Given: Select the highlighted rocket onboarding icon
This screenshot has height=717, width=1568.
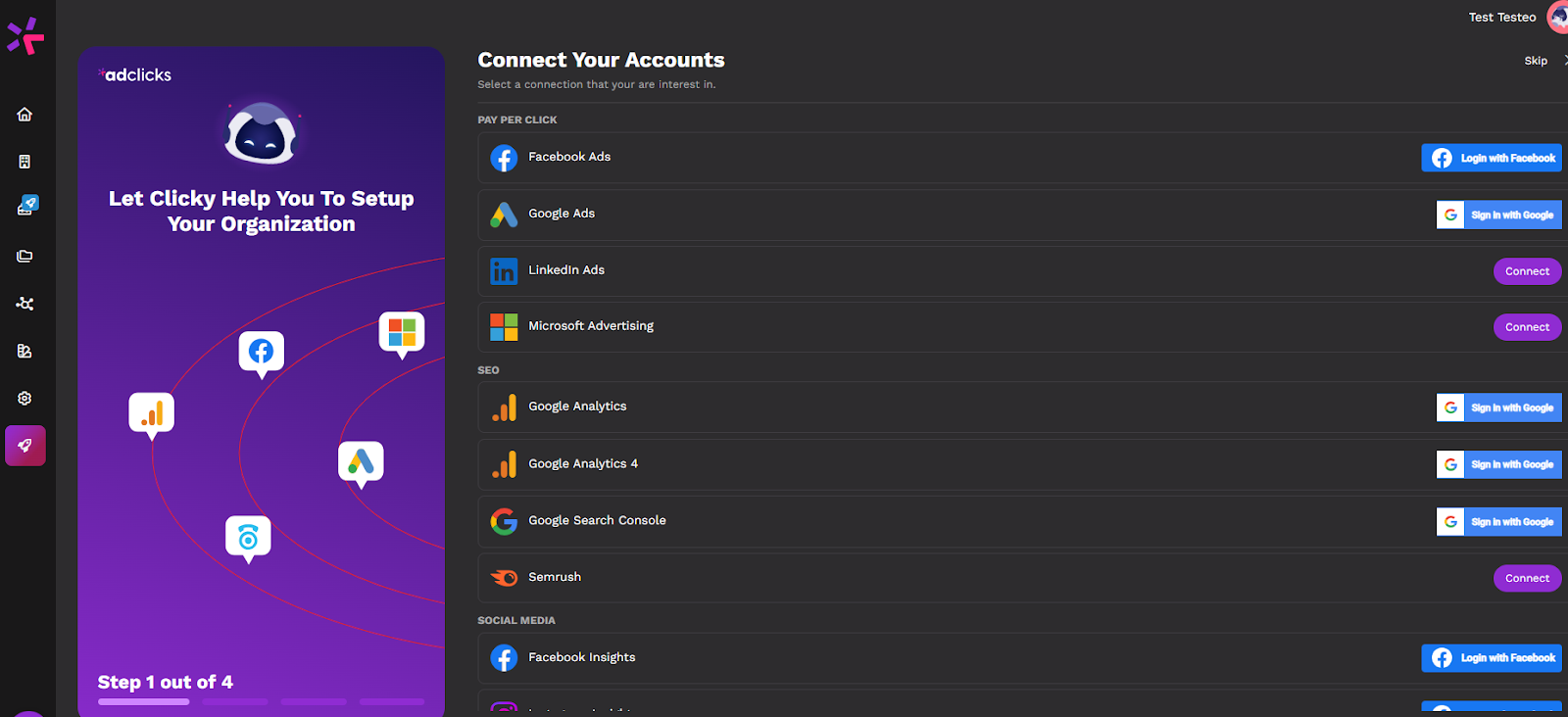Looking at the screenshot, I should point(25,446).
